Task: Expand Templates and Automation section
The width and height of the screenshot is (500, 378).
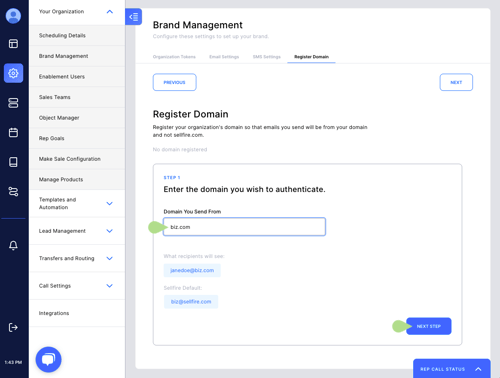Action: coord(109,203)
